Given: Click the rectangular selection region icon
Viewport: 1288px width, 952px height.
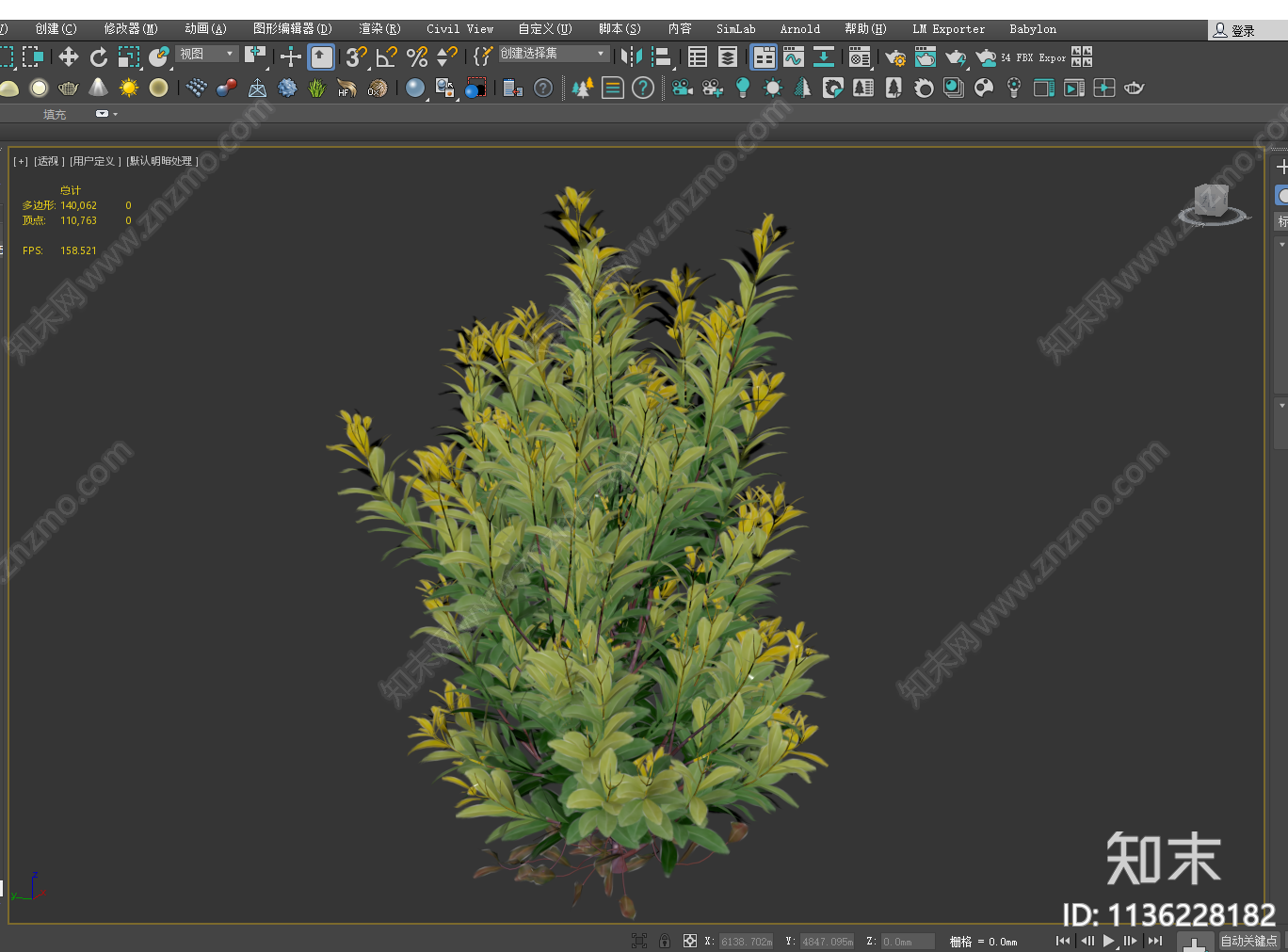Looking at the screenshot, I should click(x=6, y=57).
